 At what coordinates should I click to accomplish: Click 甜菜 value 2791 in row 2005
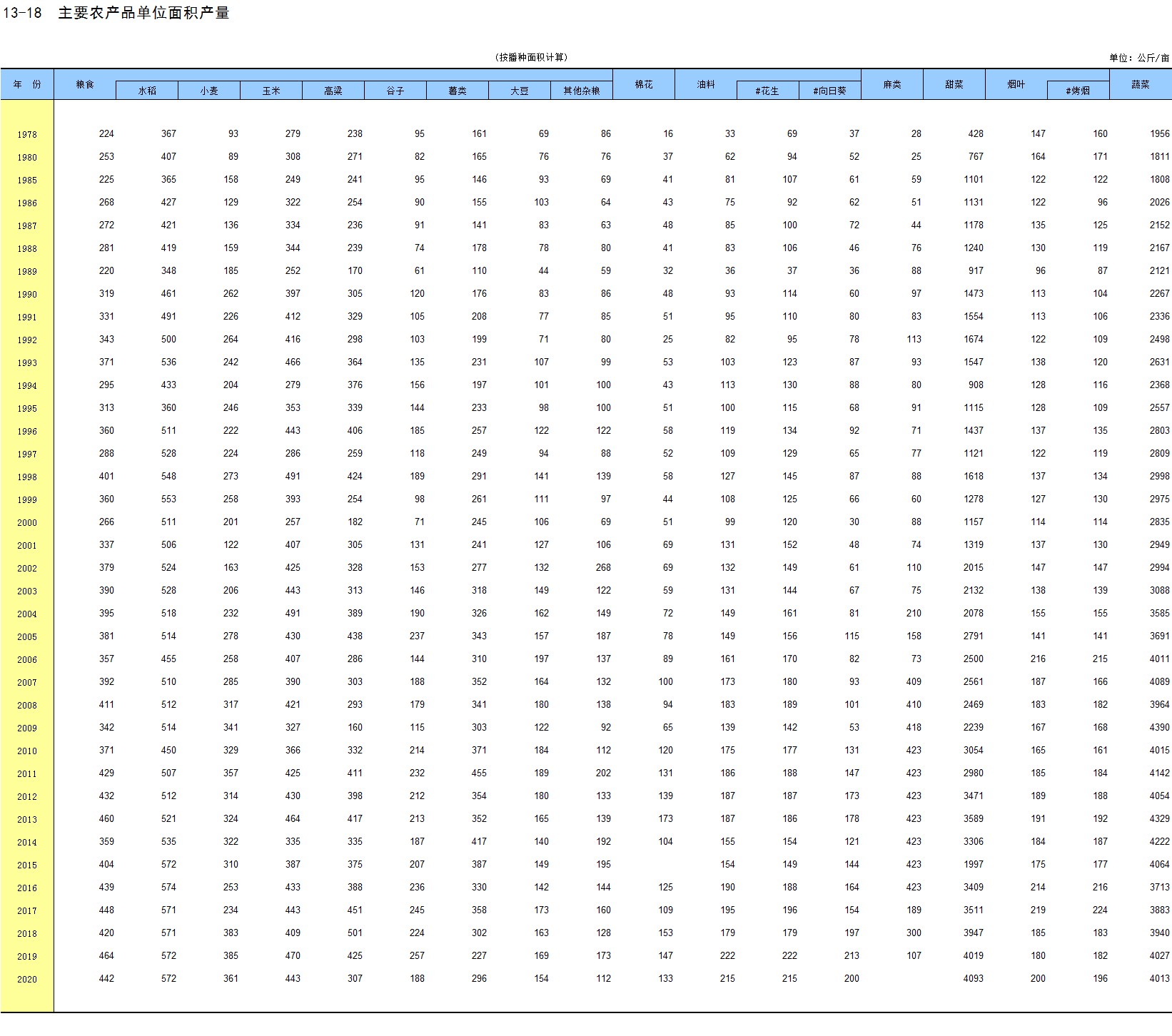click(974, 636)
